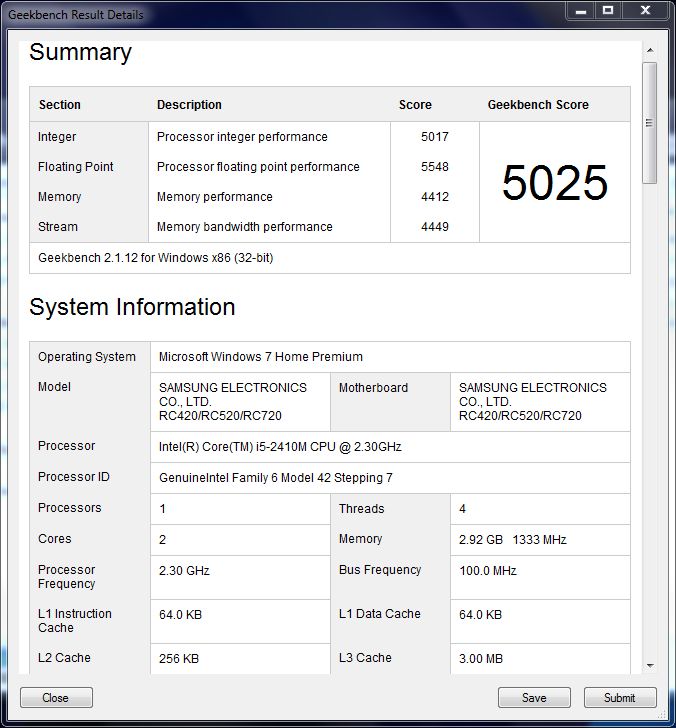Click the Motherboard value Samsung Electronics
Image resolution: width=676 pixels, height=728 pixels.
click(533, 402)
